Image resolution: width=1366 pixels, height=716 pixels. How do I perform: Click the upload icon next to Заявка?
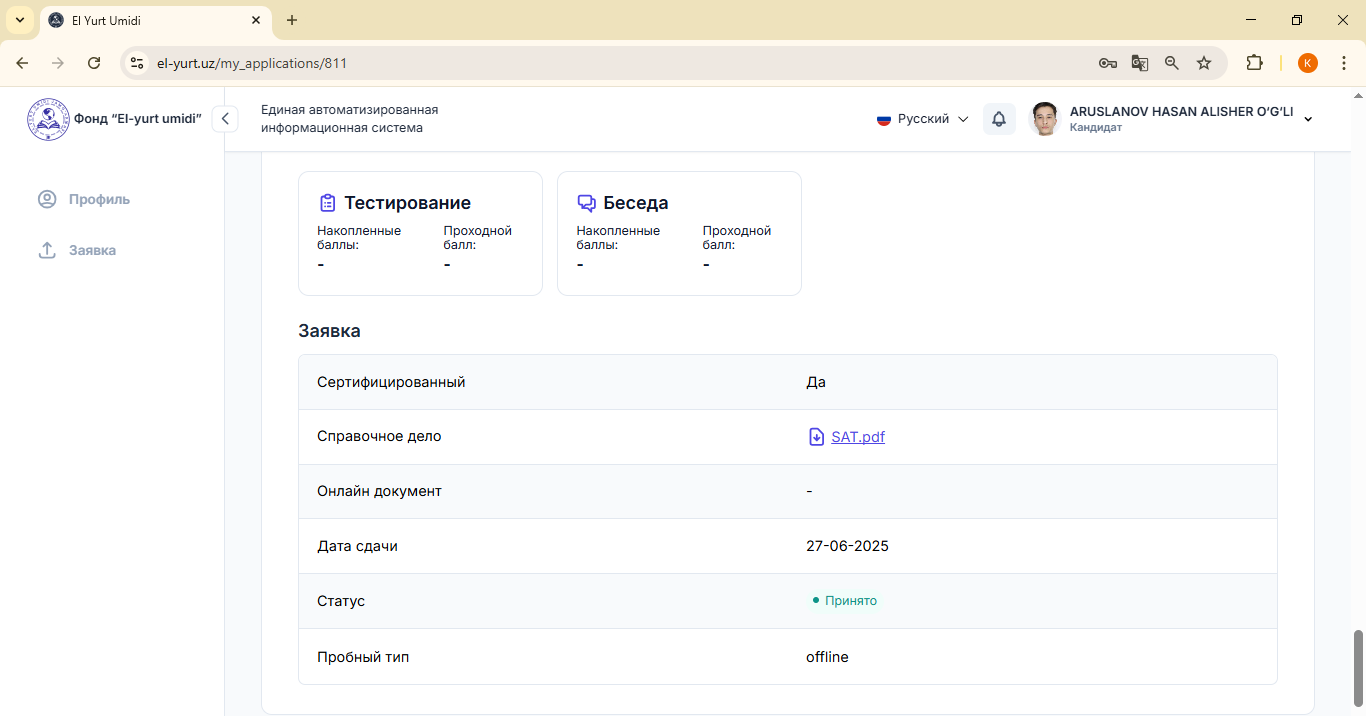pyautogui.click(x=47, y=250)
